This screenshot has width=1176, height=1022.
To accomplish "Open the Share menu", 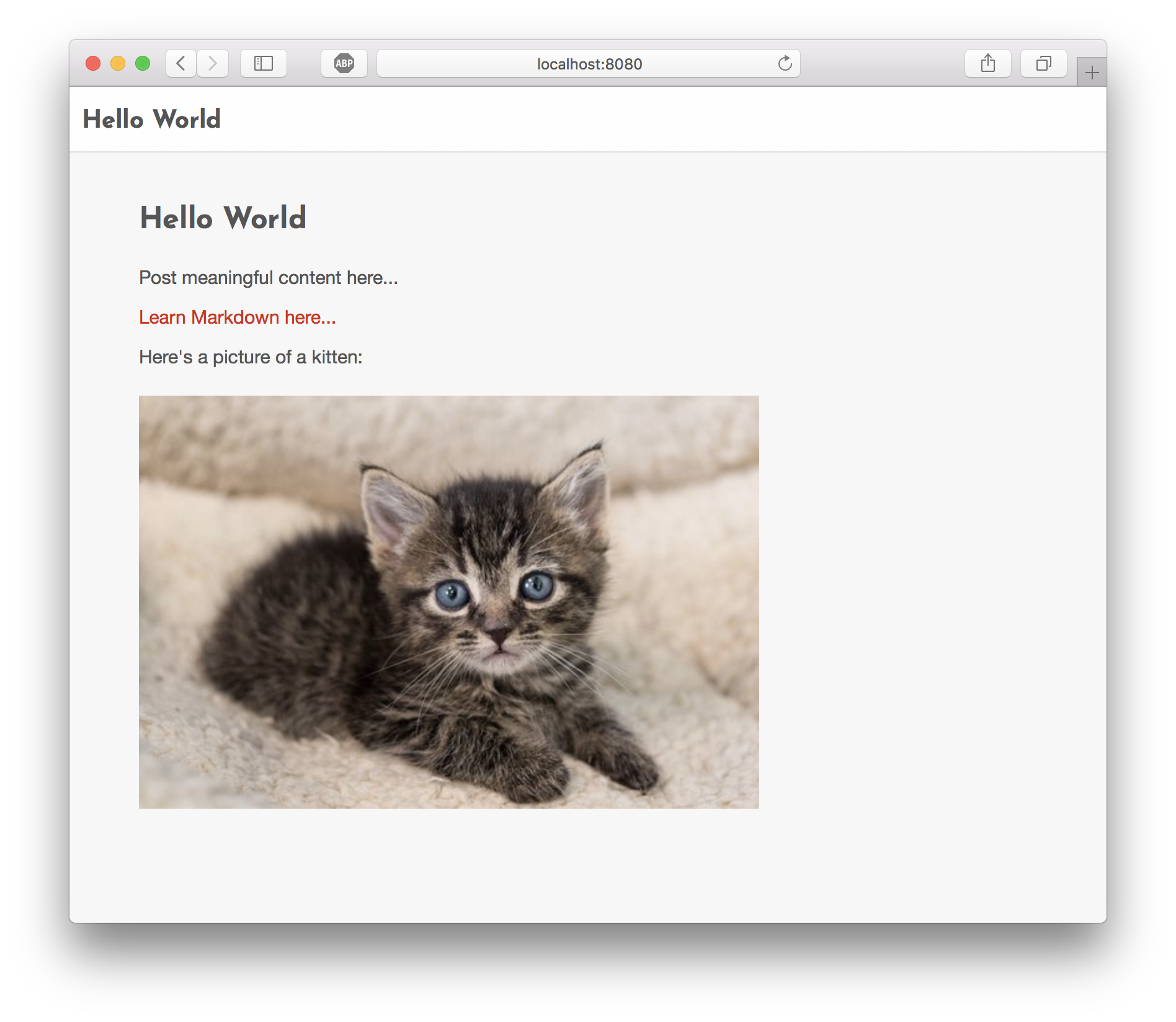I will coord(988,63).
